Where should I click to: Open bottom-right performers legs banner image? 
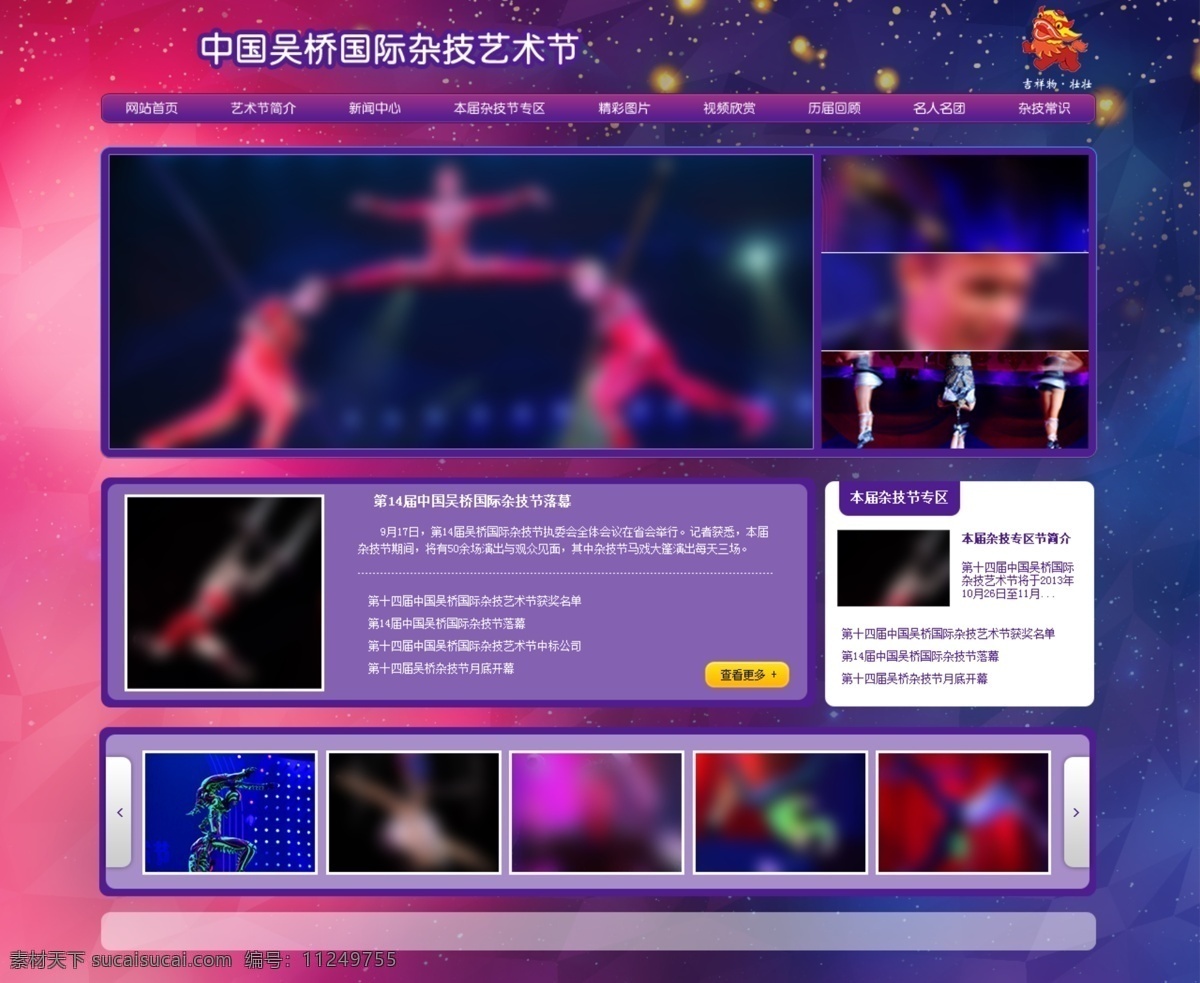point(955,400)
